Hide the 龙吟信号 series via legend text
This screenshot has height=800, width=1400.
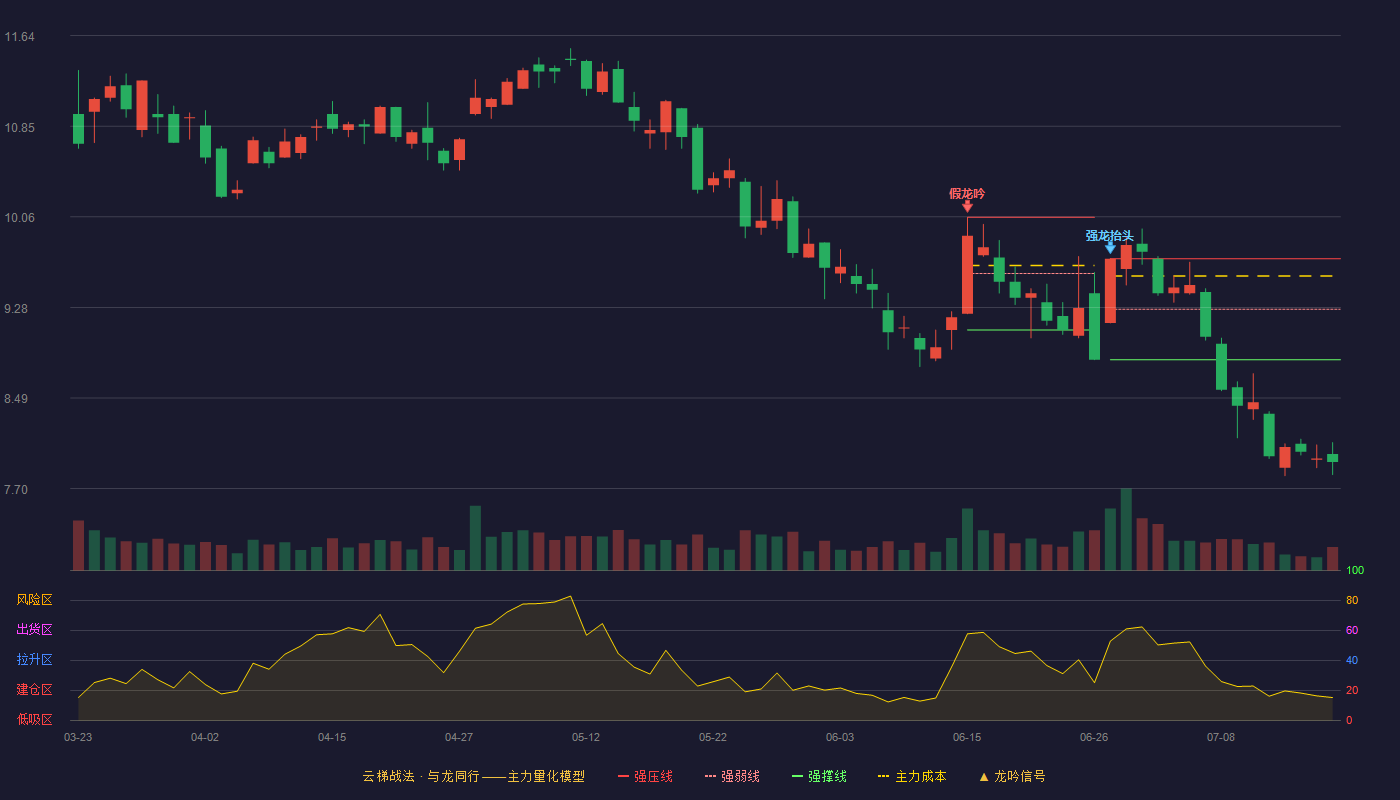[x=1020, y=776]
